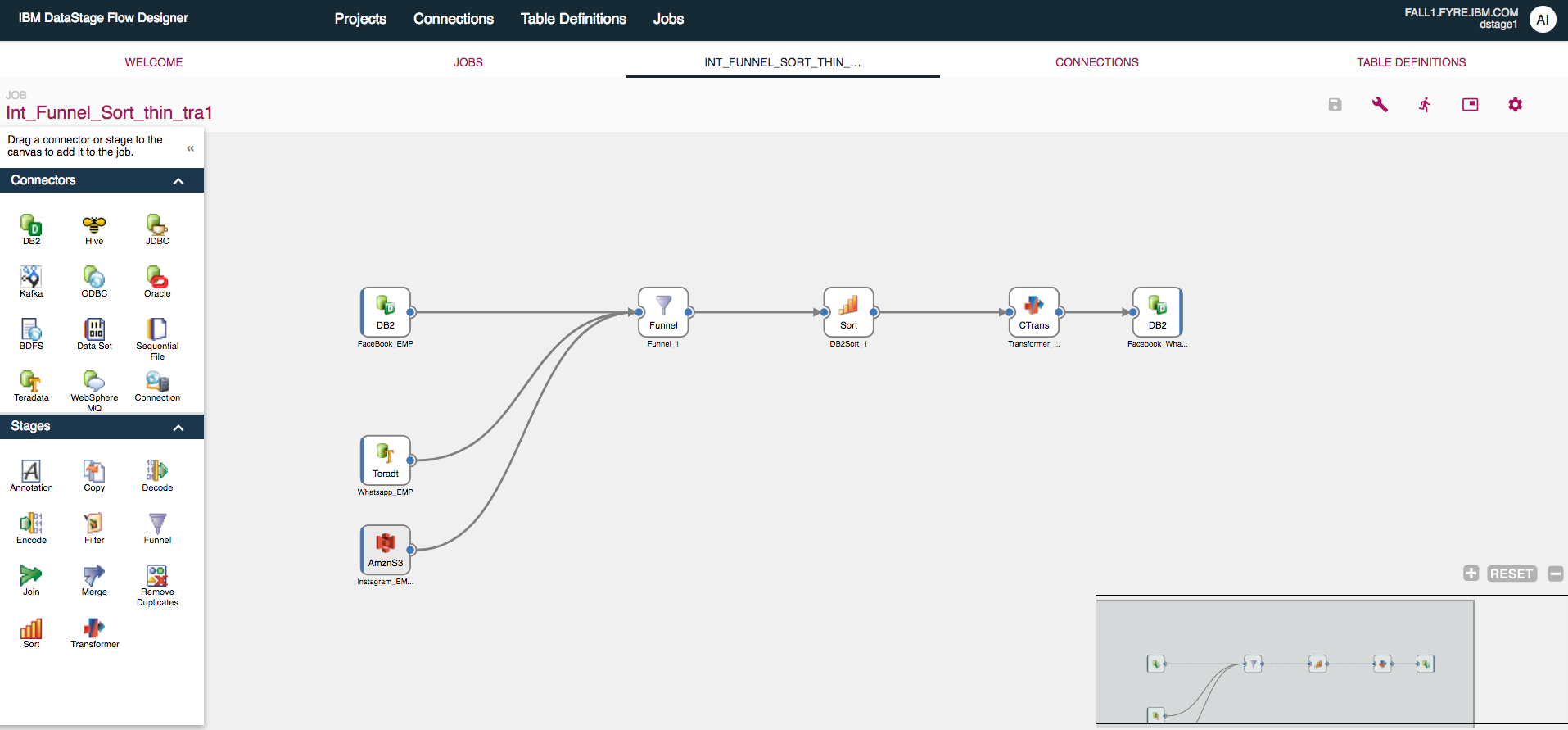Select the ODBC connector icon
Viewport: 1568px width, 730px height.
pyautogui.click(x=94, y=278)
